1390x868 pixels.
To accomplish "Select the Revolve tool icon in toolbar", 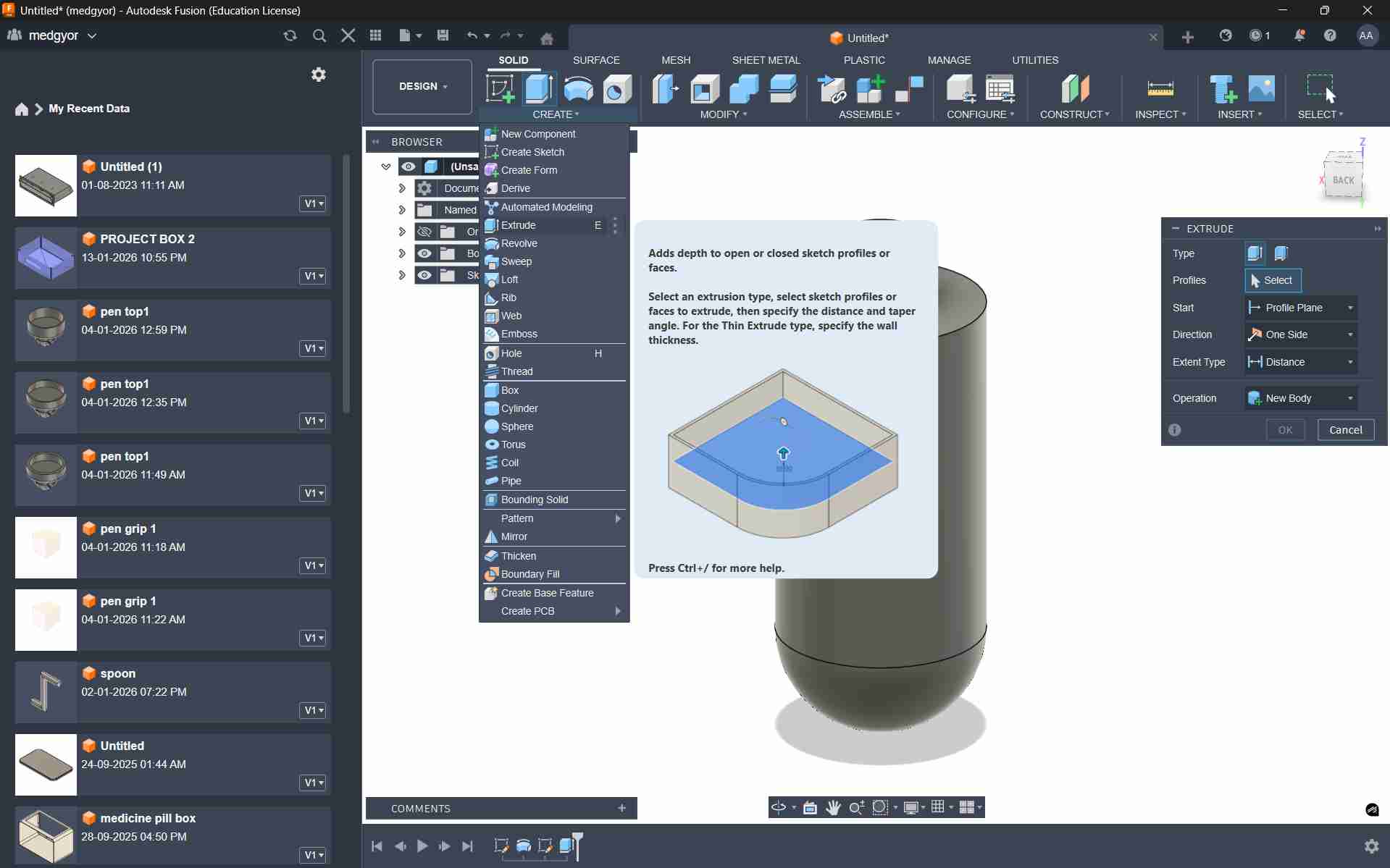I will point(578,89).
